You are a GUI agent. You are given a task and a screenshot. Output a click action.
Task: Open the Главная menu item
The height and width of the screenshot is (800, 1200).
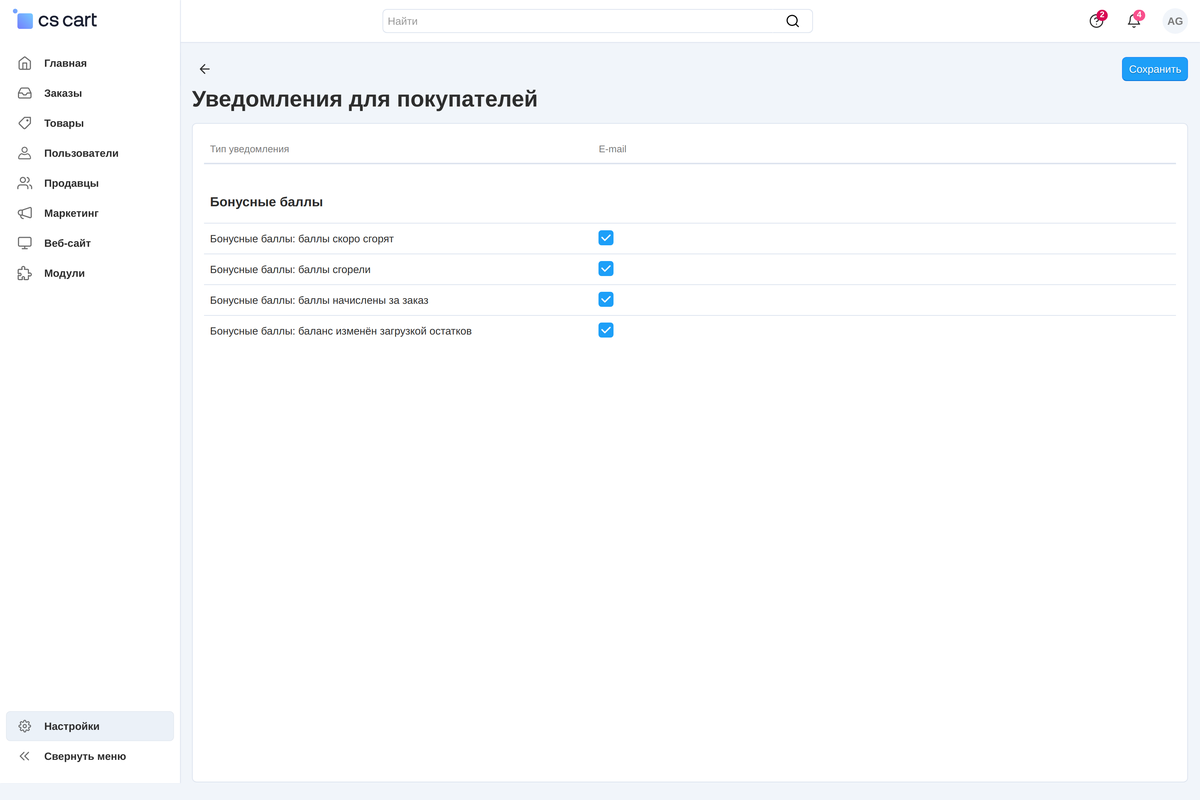point(90,63)
